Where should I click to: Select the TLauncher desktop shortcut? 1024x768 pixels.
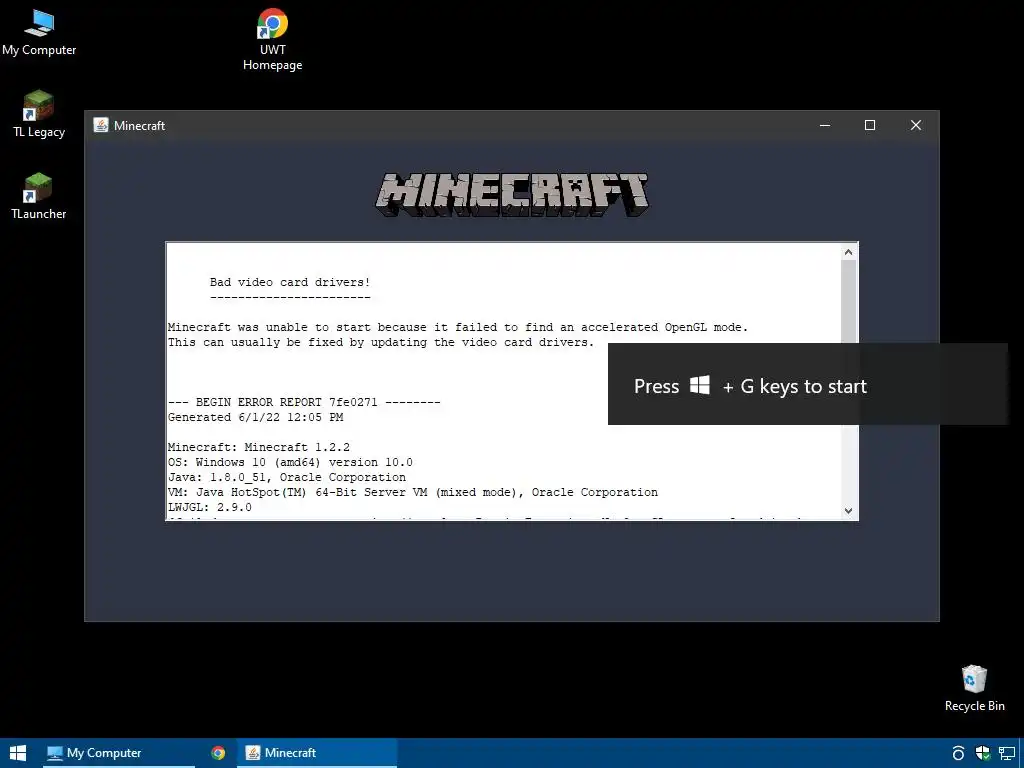tap(39, 196)
